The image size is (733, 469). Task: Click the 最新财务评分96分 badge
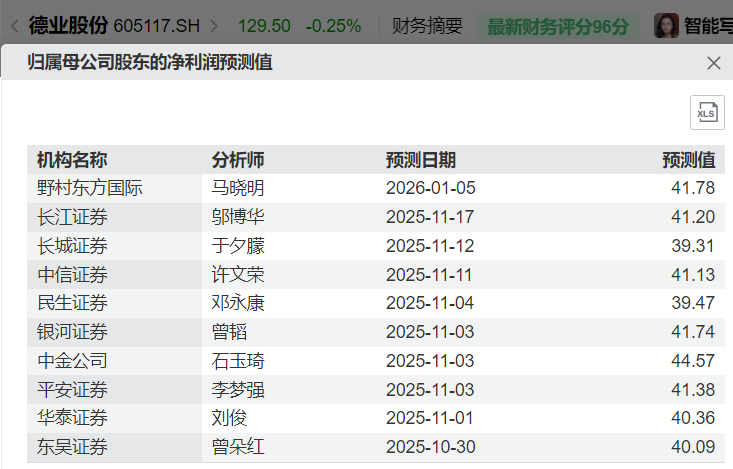tap(558, 26)
